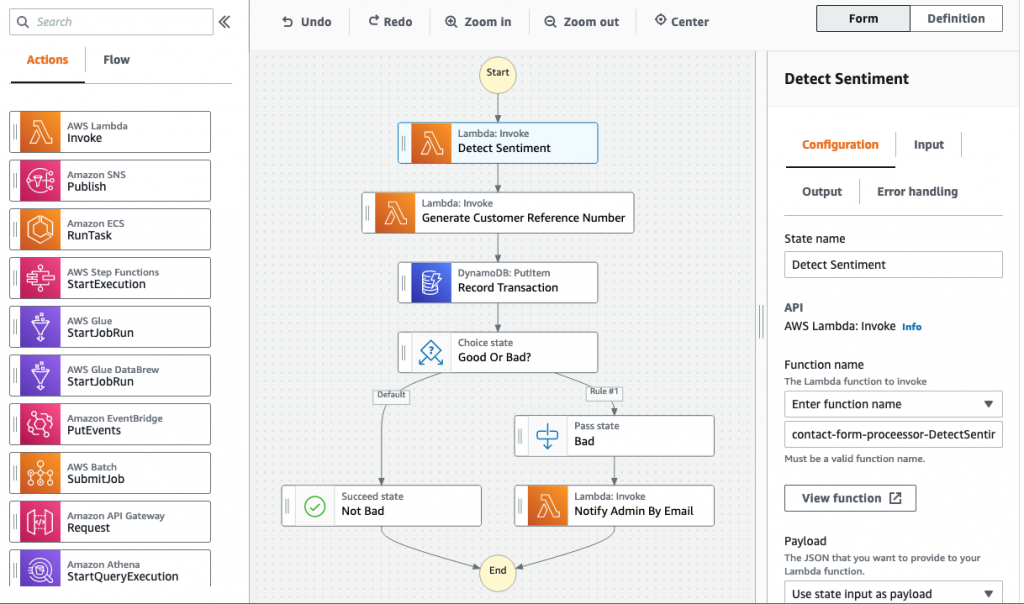Click the End node in the workflow
This screenshot has height=604, width=1024.
(x=498, y=572)
